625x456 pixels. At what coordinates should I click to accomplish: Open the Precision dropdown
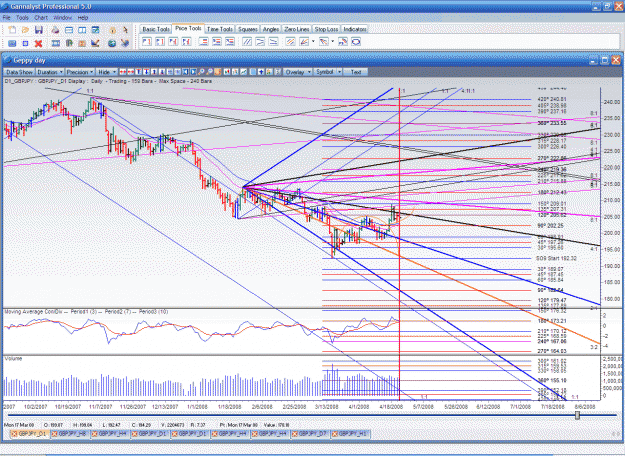click(80, 72)
